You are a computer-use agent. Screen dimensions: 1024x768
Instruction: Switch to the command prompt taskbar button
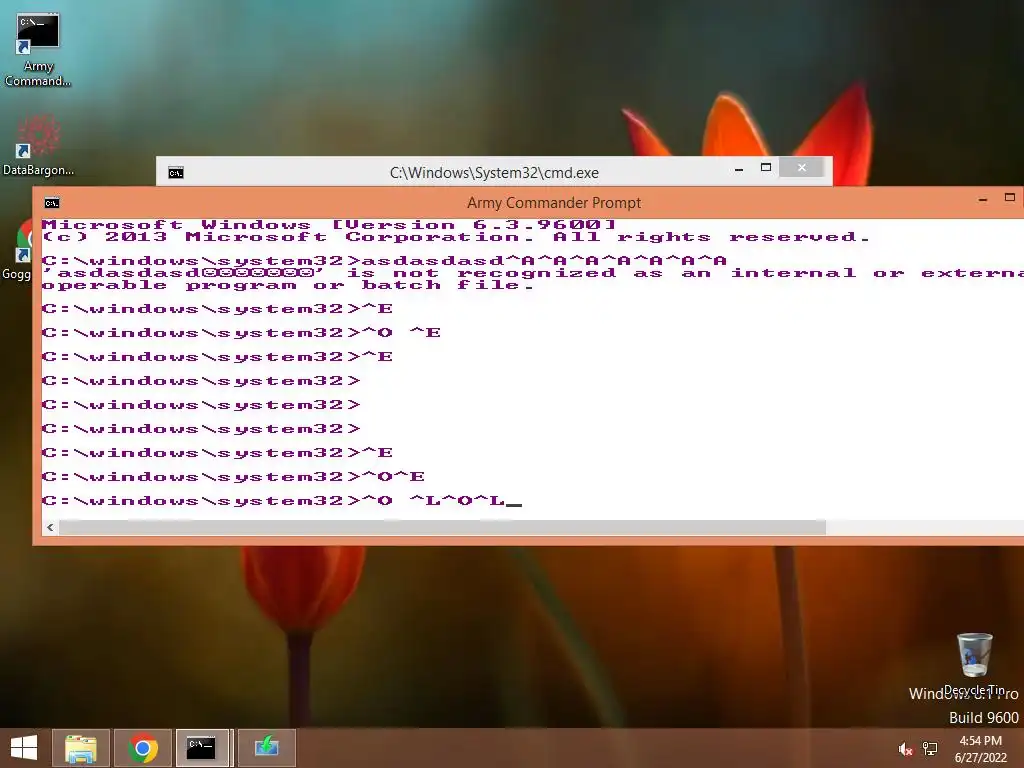(202, 748)
